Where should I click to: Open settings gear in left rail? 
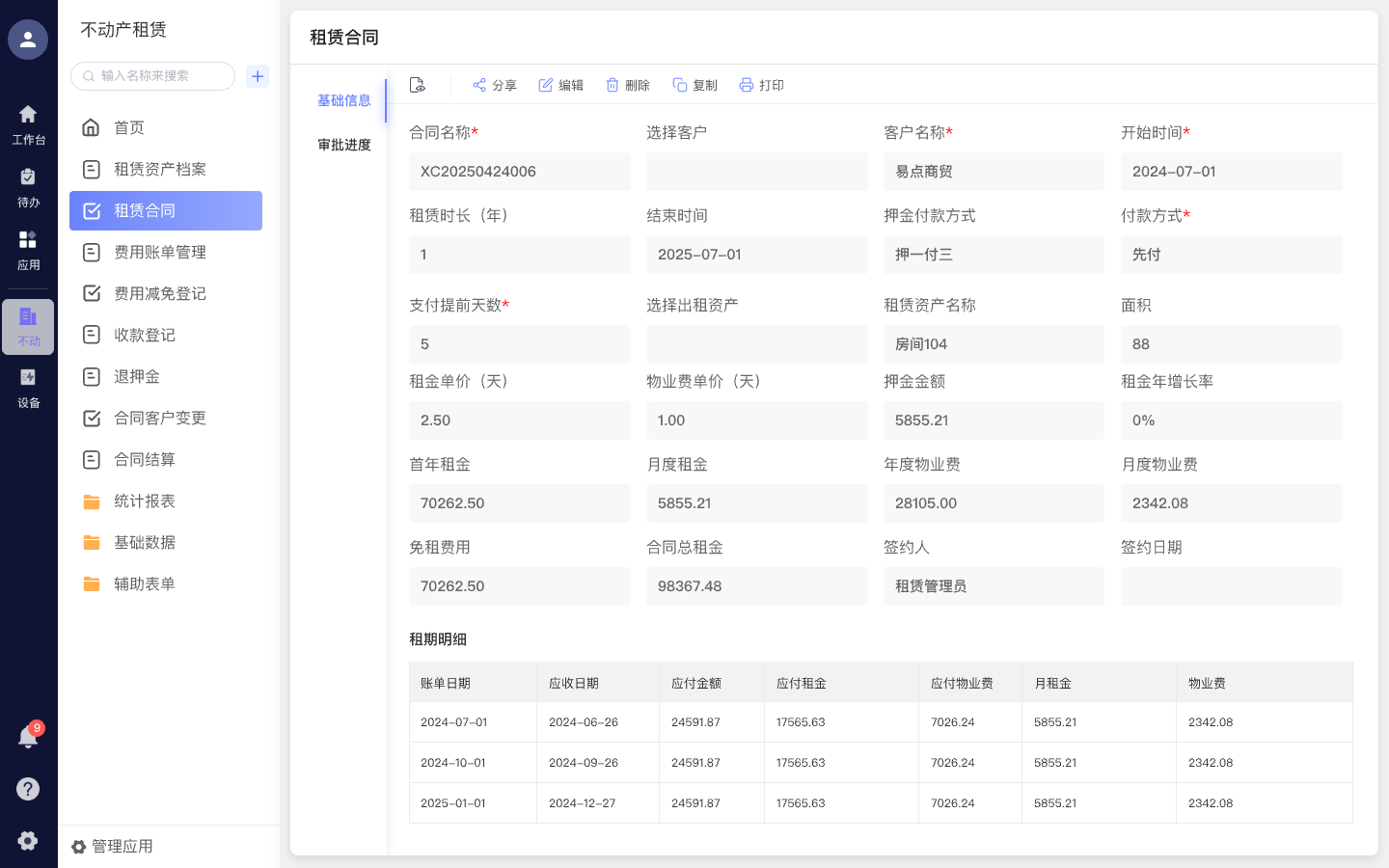28,840
